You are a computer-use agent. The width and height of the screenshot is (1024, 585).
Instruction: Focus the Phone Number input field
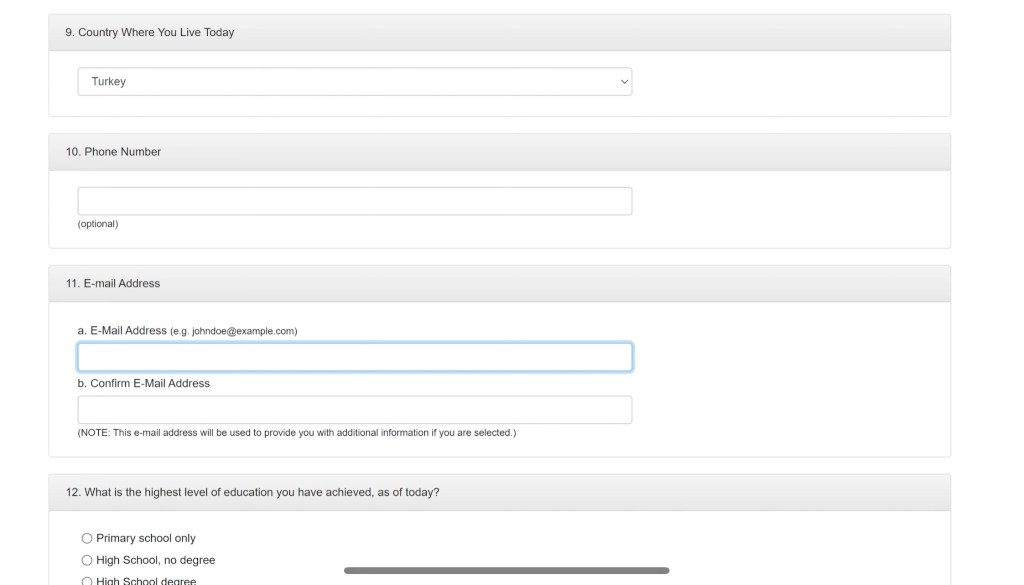354,201
